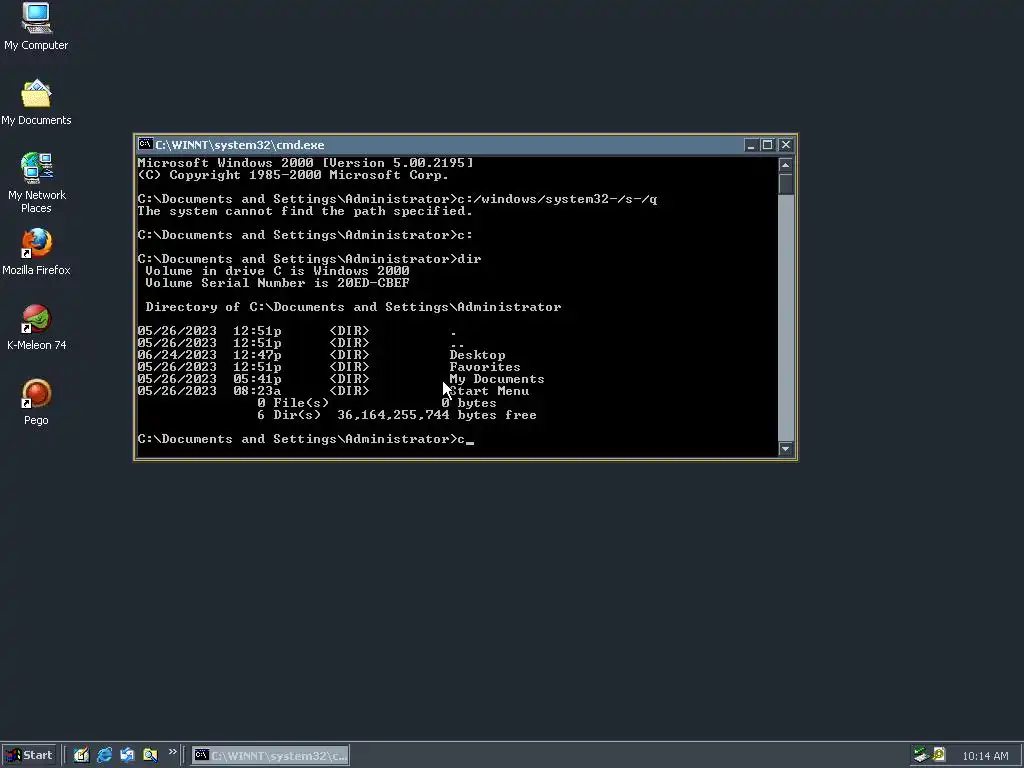Image resolution: width=1024 pixels, height=768 pixels.
Task: Click the '36,164,255,744 bytes free' text
Action: tap(437, 415)
